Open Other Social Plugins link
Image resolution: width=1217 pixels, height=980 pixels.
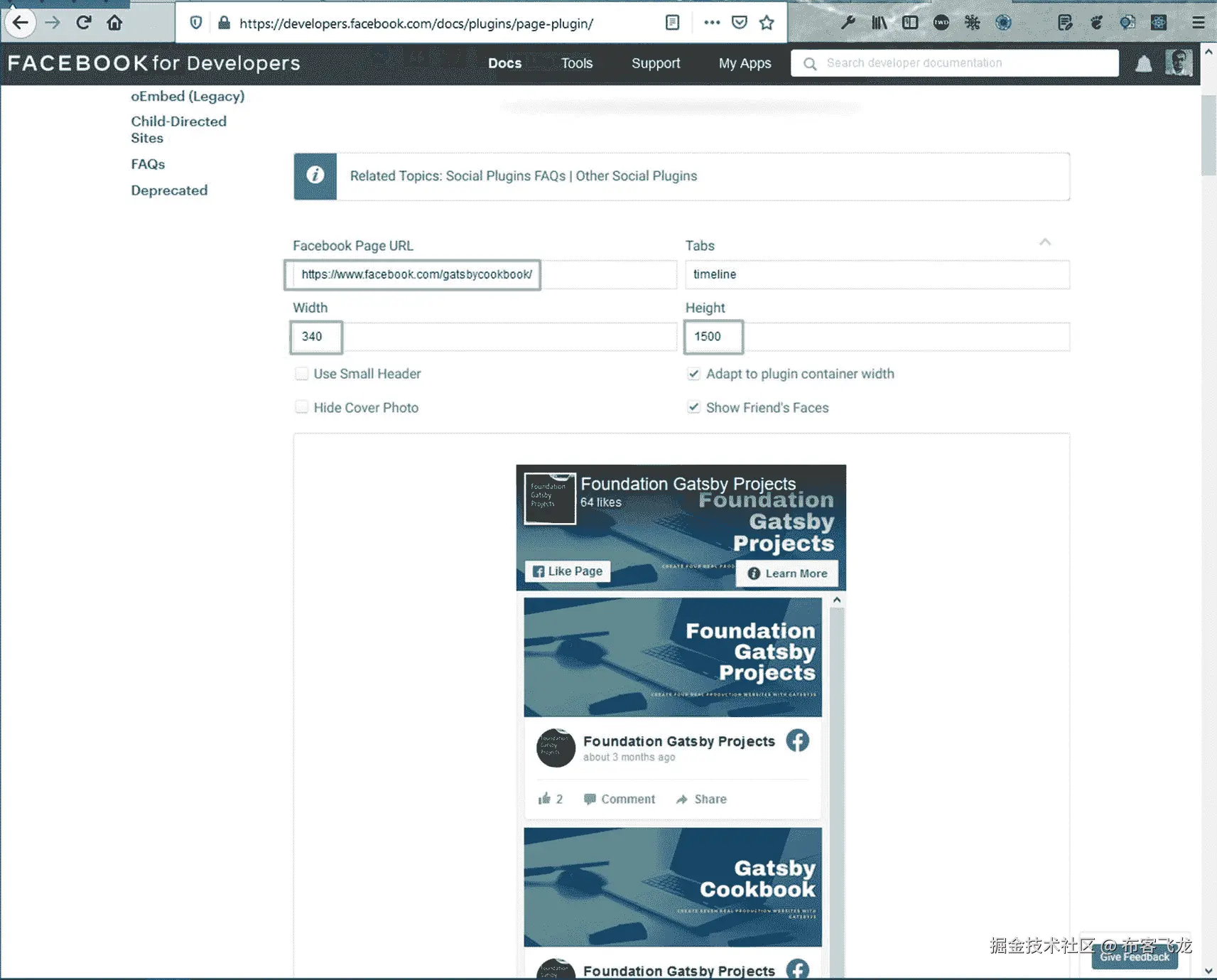click(637, 176)
